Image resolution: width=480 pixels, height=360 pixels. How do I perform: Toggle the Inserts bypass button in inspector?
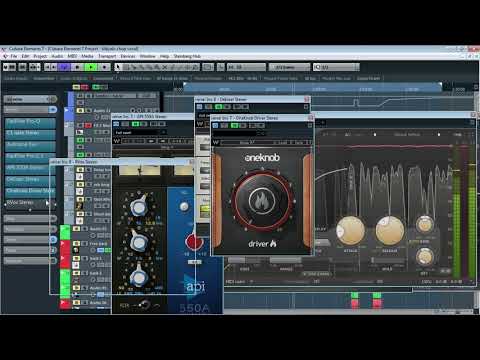[53, 109]
